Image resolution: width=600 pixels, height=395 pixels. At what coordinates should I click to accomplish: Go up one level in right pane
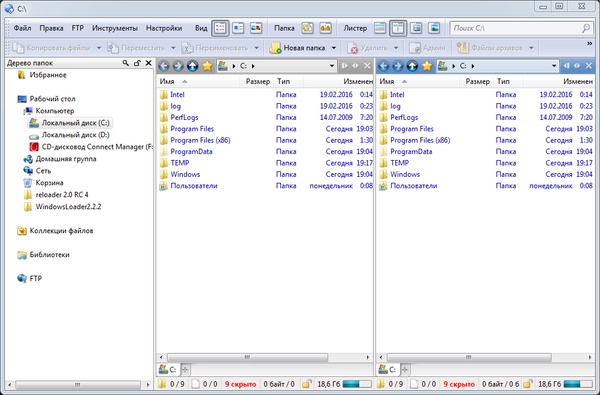click(x=412, y=66)
